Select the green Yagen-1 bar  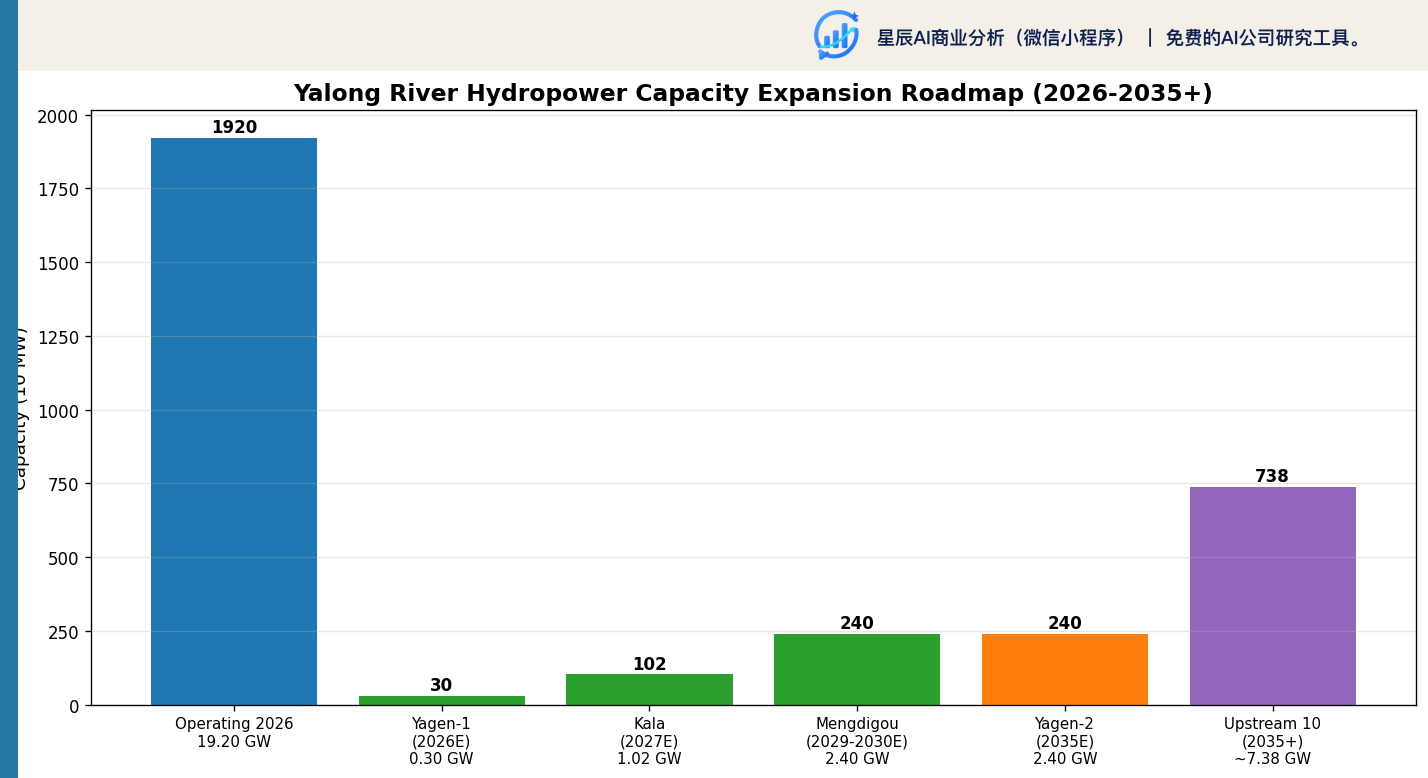click(442, 701)
